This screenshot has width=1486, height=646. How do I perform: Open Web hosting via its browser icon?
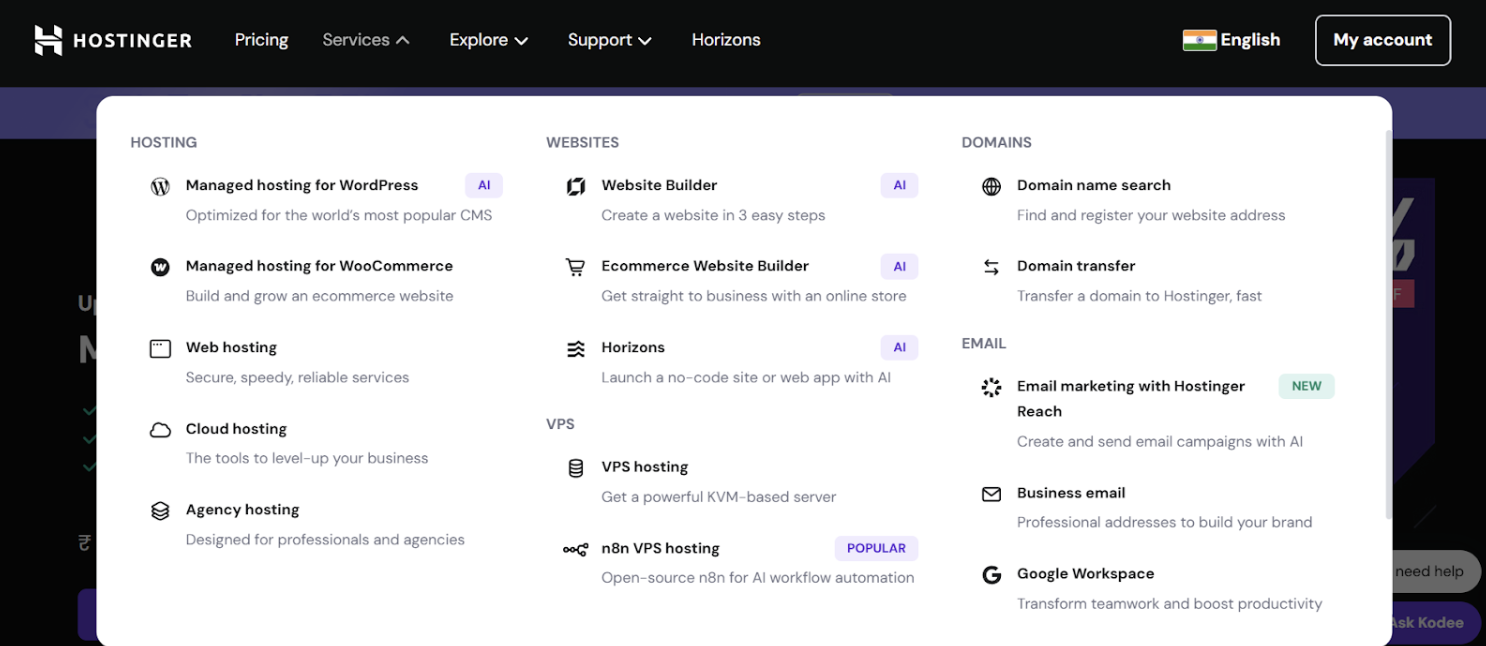(x=160, y=347)
